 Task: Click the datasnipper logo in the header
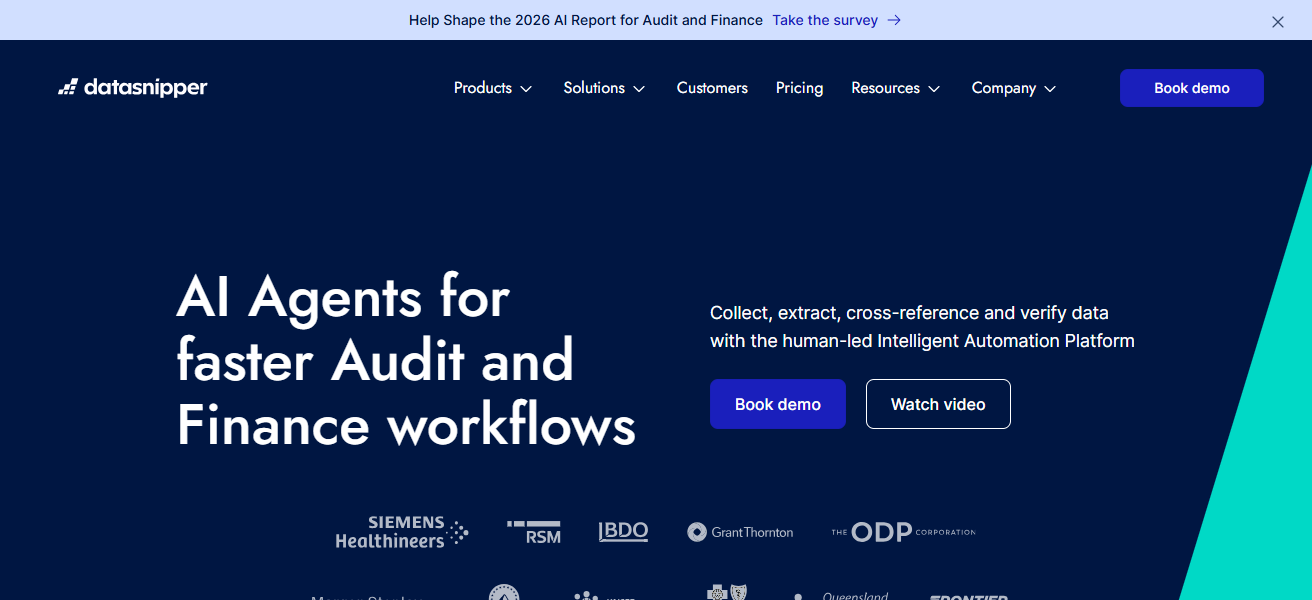pos(133,88)
